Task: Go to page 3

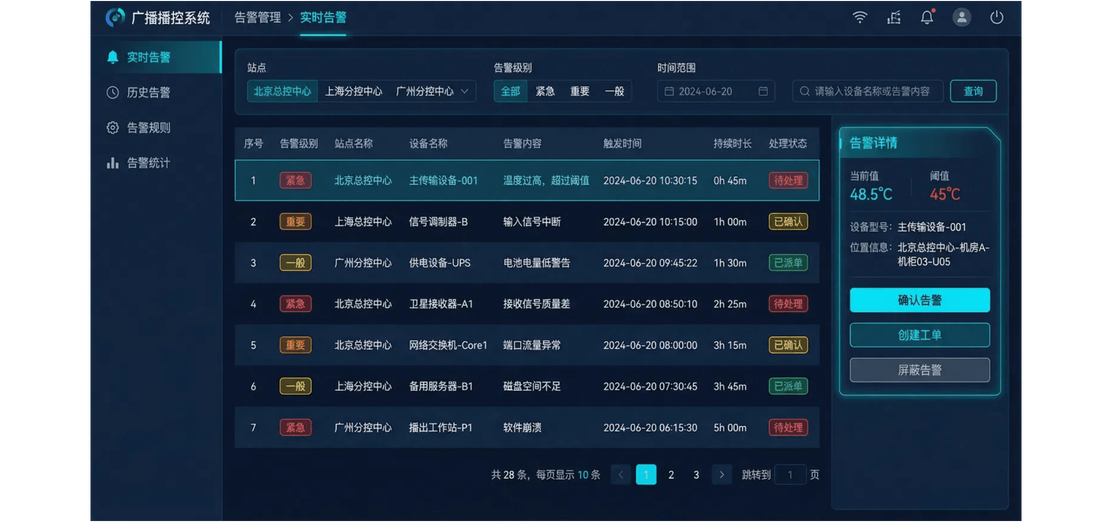Action: (x=696, y=474)
